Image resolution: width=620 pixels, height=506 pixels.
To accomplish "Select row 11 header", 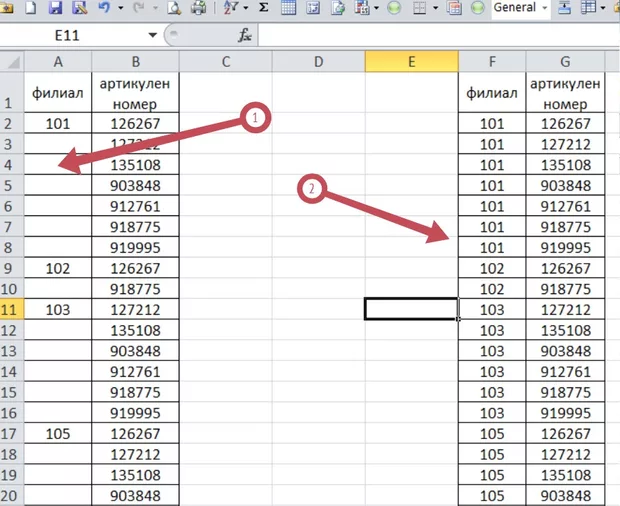I will pyautogui.click(x=12, y=310).
